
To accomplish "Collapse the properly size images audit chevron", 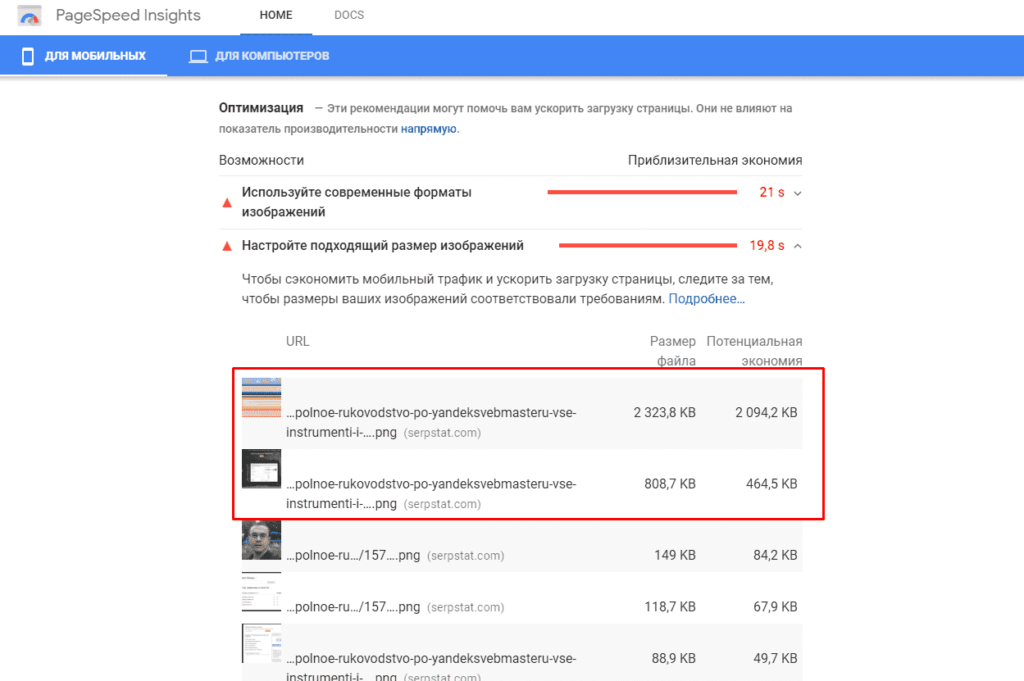I will coord(797,246).
